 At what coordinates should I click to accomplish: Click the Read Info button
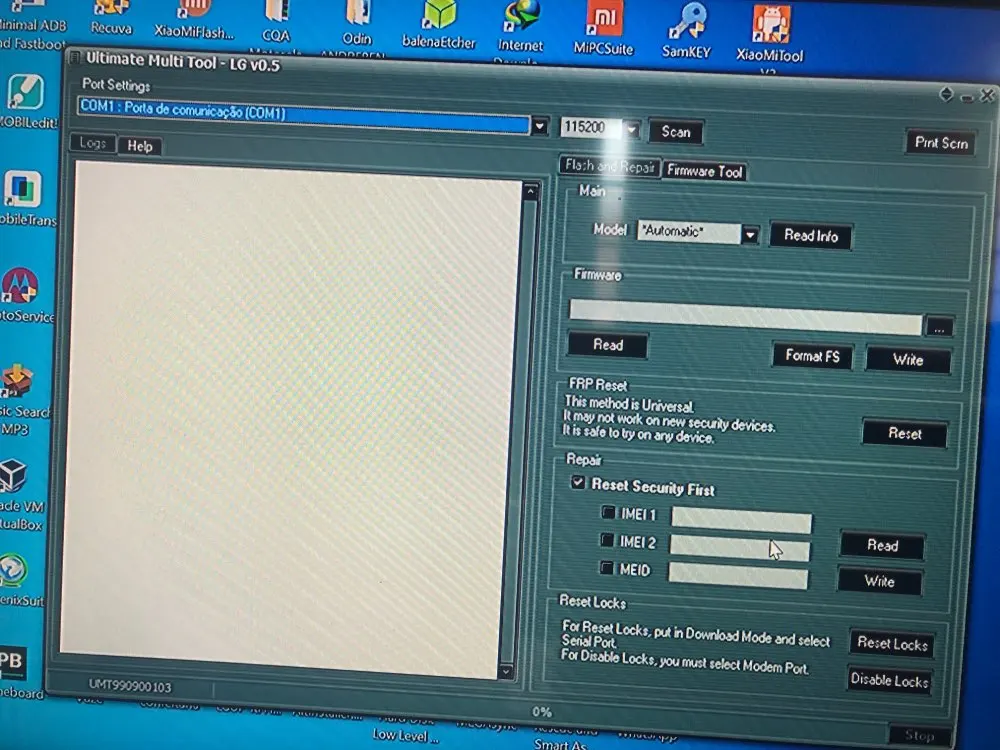click(811, 236)
